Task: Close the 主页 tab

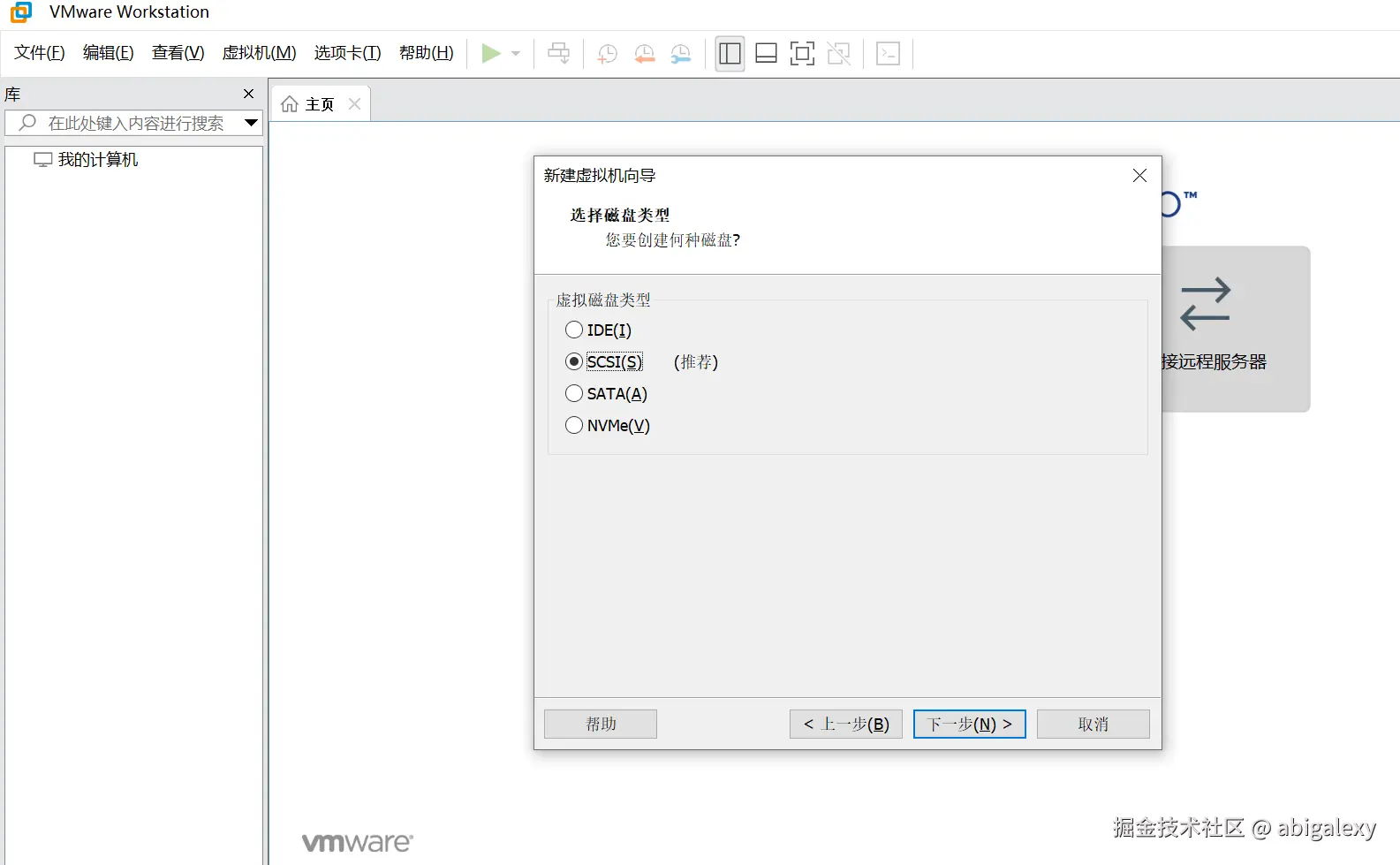Action: (x=354, y=104)
